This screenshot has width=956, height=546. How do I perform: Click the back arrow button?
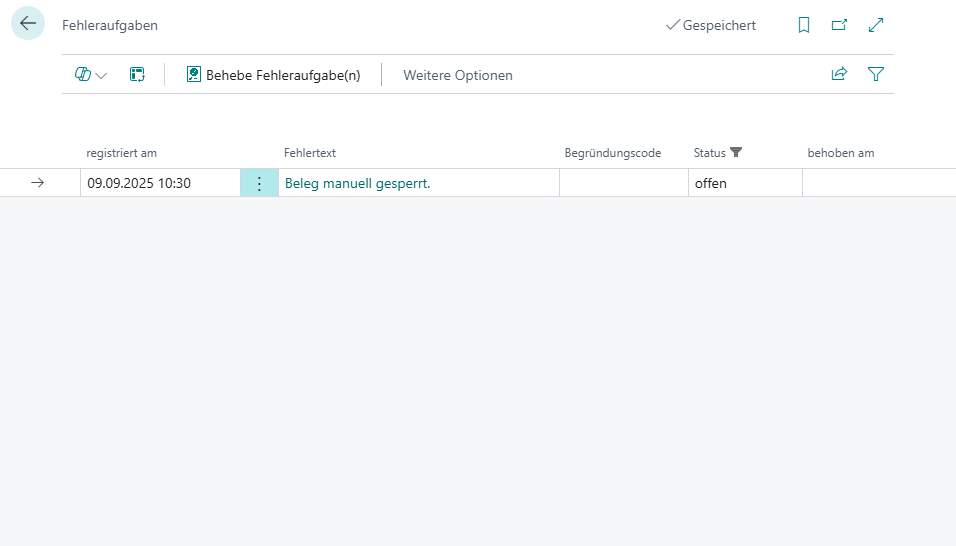(28, 24)
